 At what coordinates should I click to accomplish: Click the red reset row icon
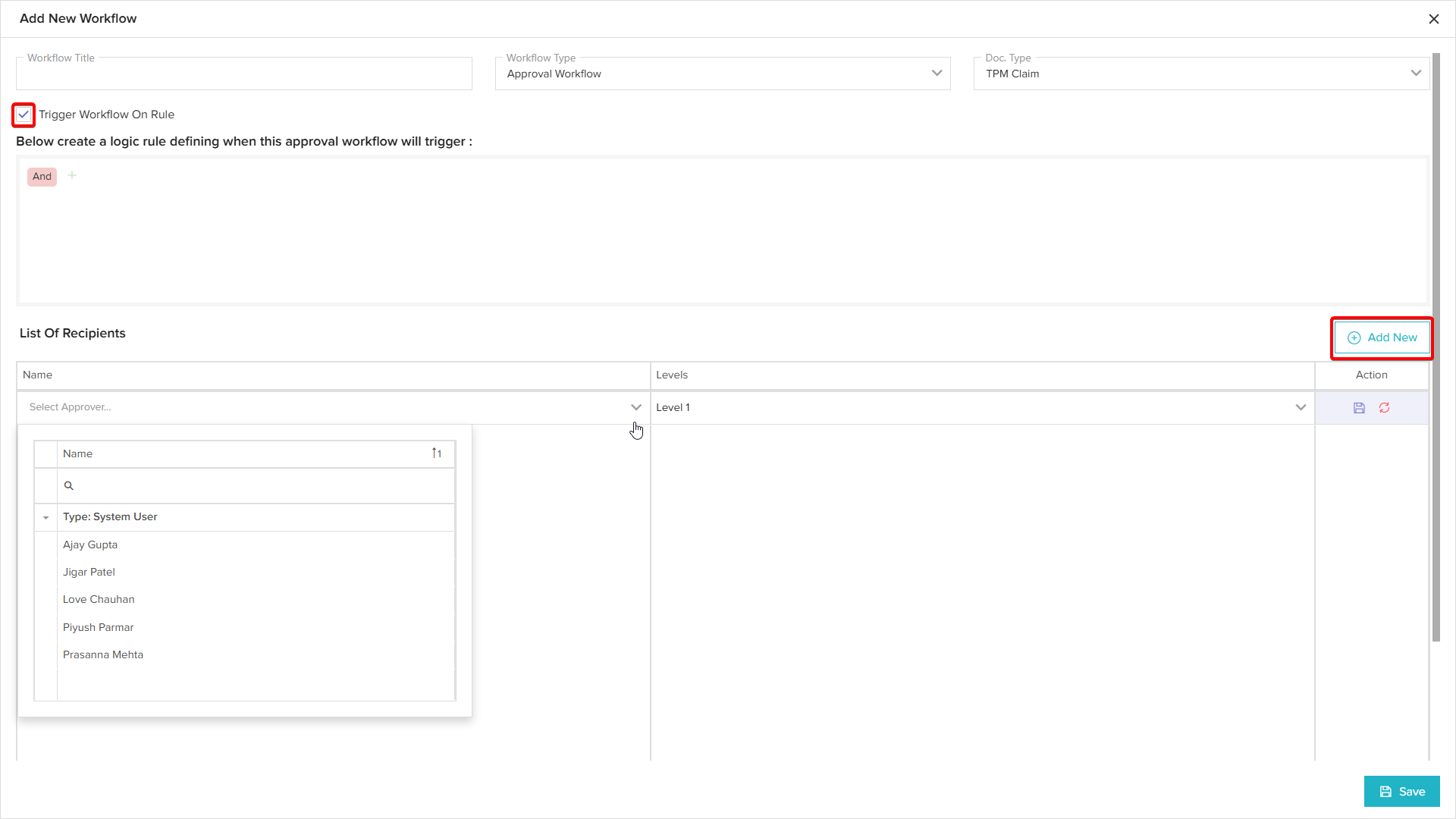click(1384, 408)
